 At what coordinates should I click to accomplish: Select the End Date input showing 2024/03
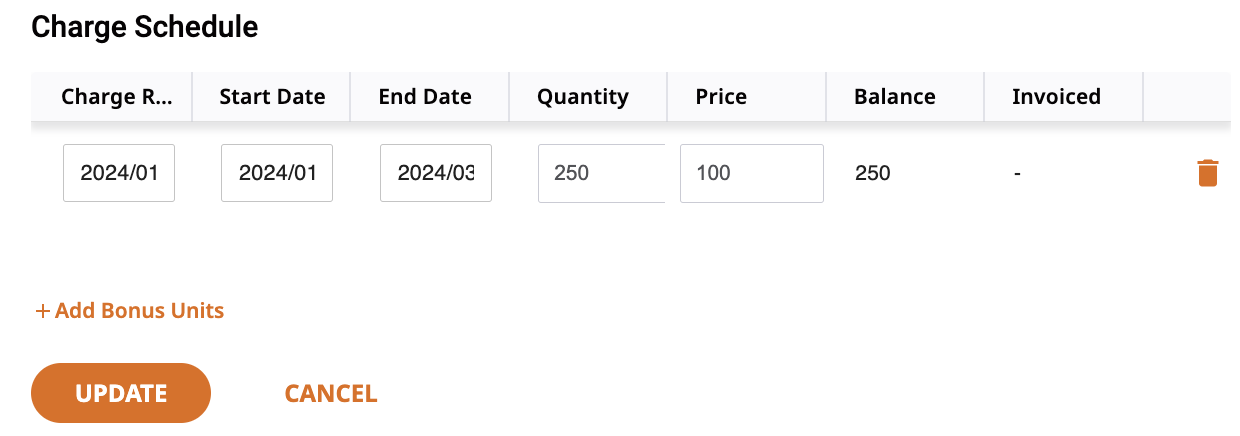(436, 173)
